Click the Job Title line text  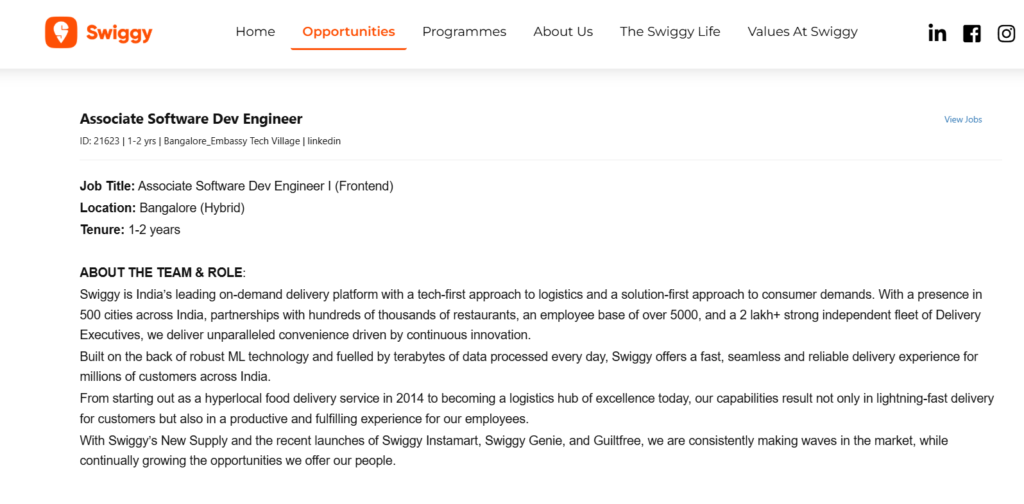(x=236, y=186)
